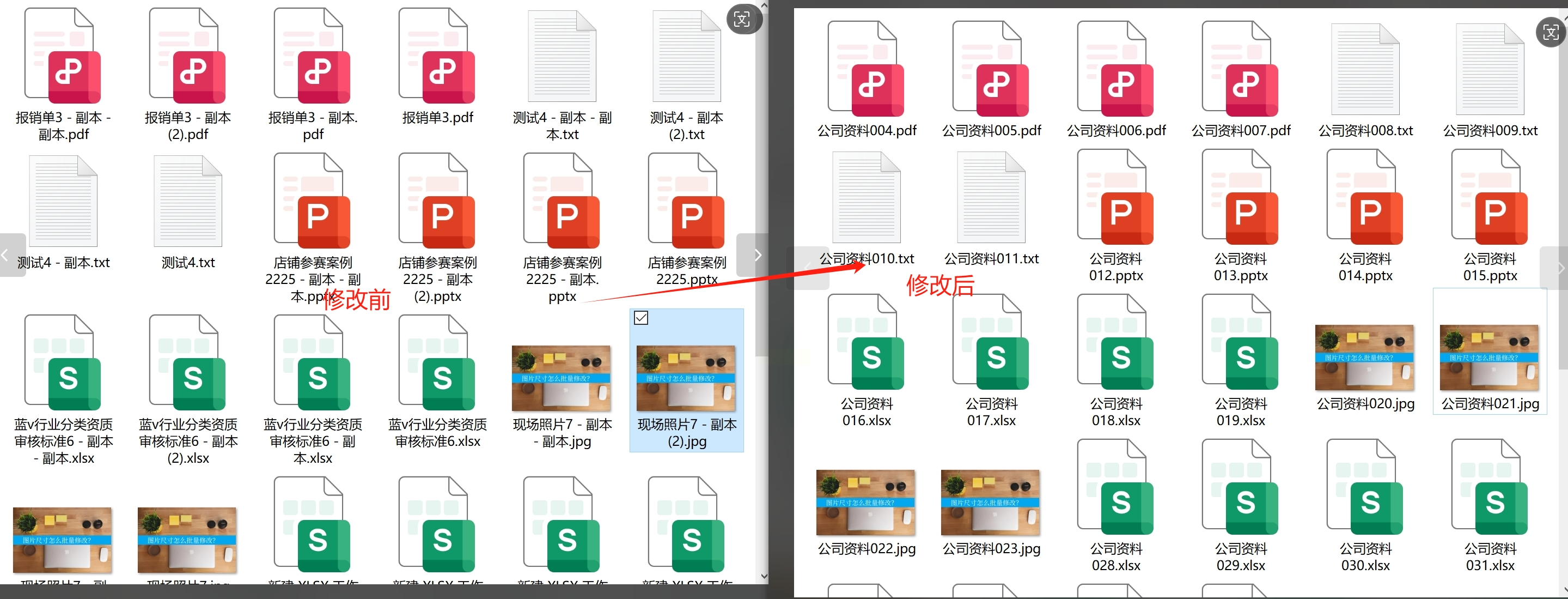Click the right panel's image-text recognition icon
This screenshot has width=1568, height=599.
(1551, 32)
